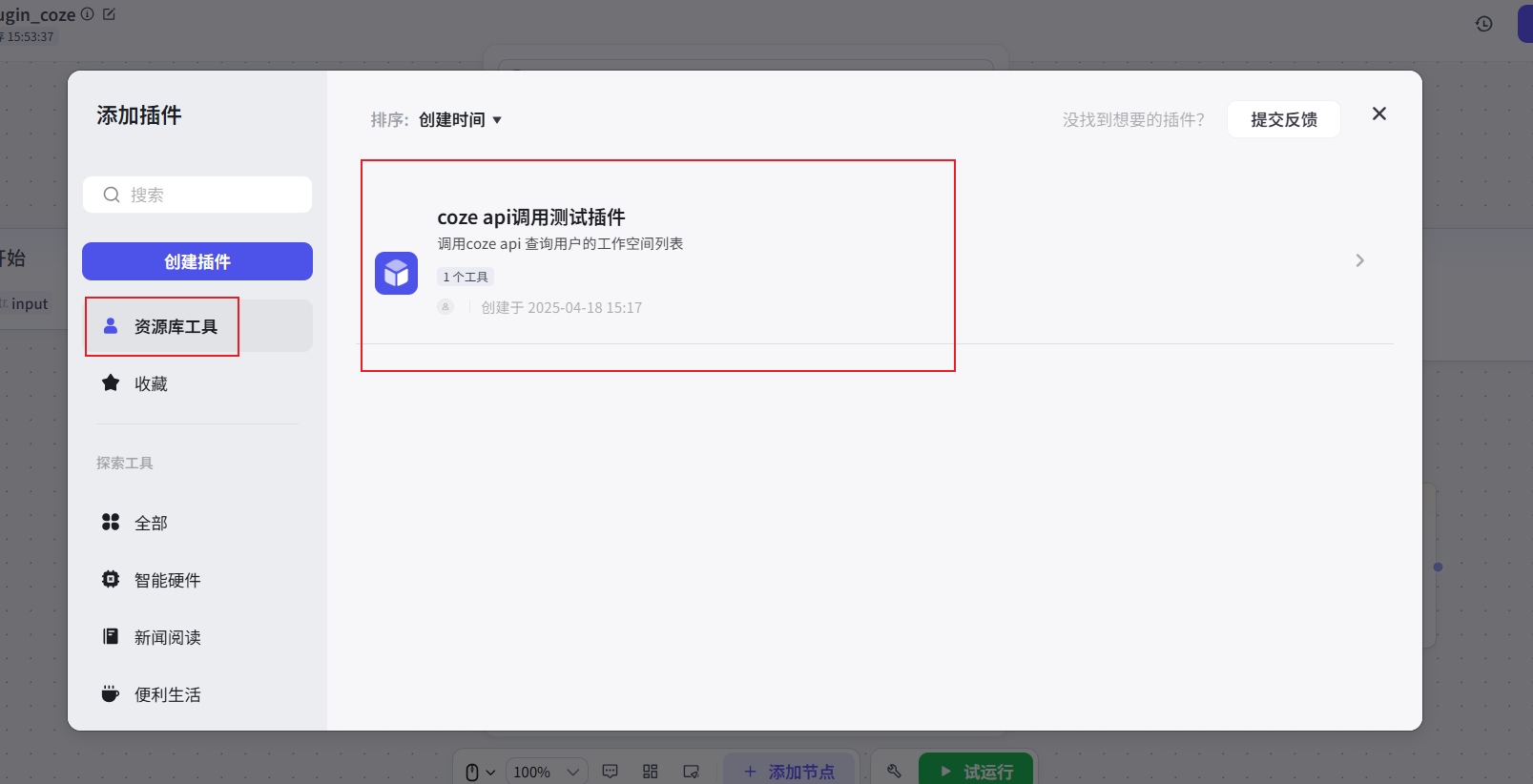Click the comment icon in bottom toolbar
The height and width of the screenshot is (784, 1533).
point(611,771)
